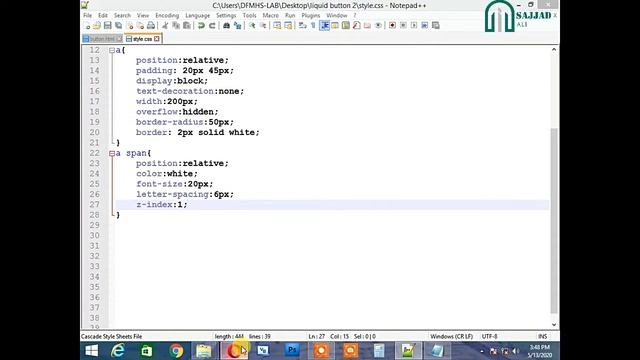Open the User Defined Language icon

[335, 25]
